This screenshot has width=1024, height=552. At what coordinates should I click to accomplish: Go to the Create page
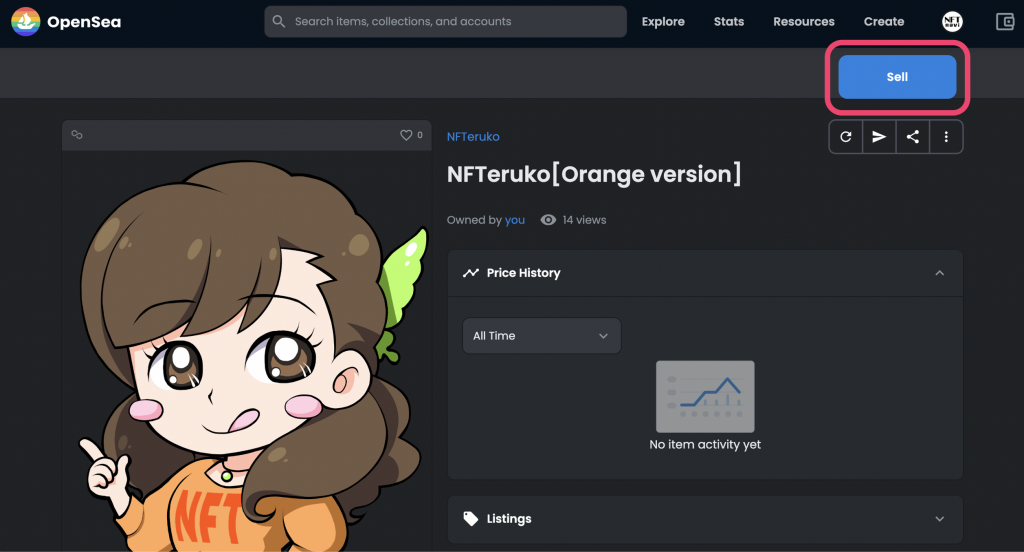[884, 22]
